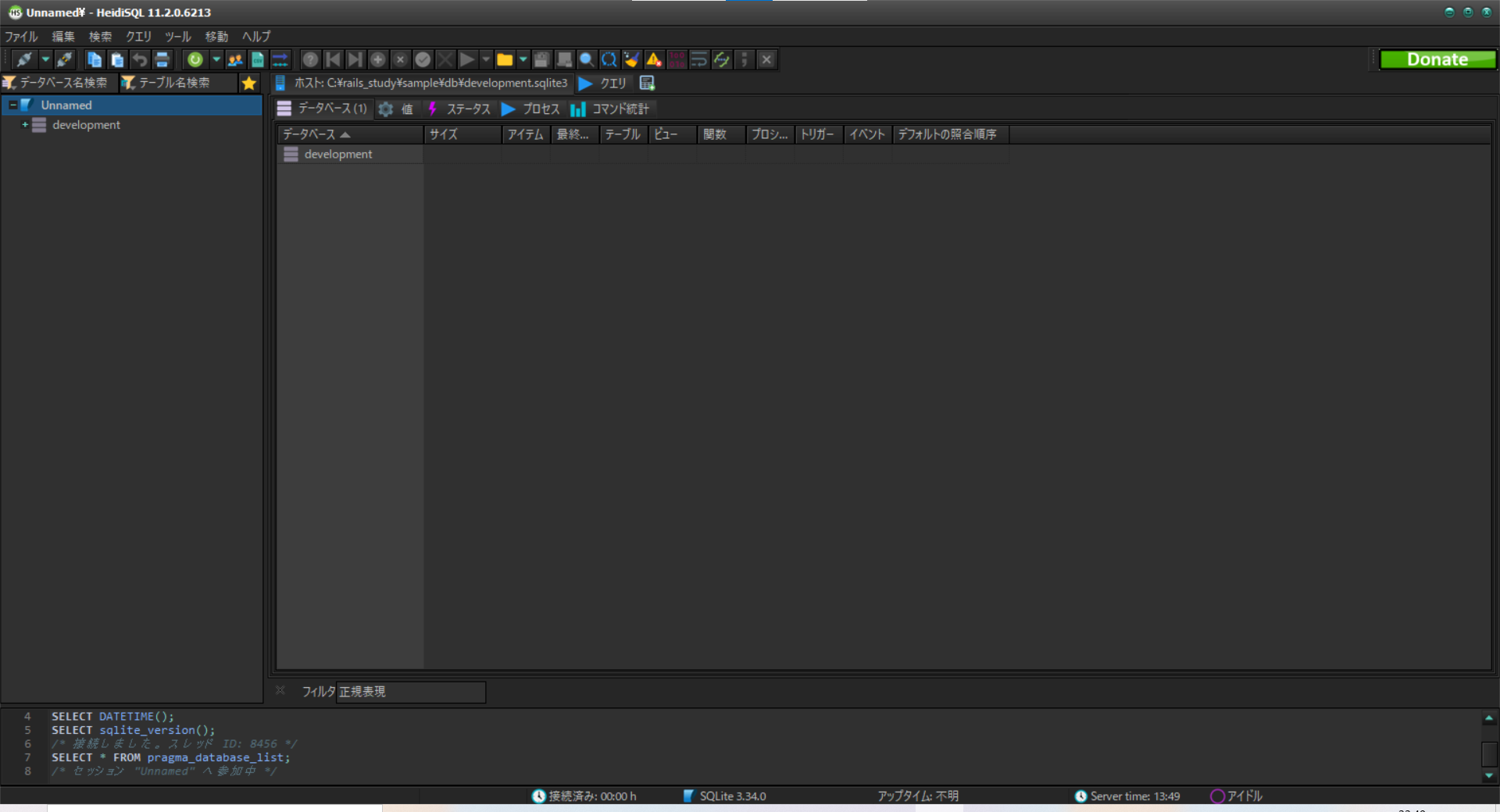Switch to the 値 variables subtab
The height and width of the screenshot is (812, 1500).
pos(397,109)
